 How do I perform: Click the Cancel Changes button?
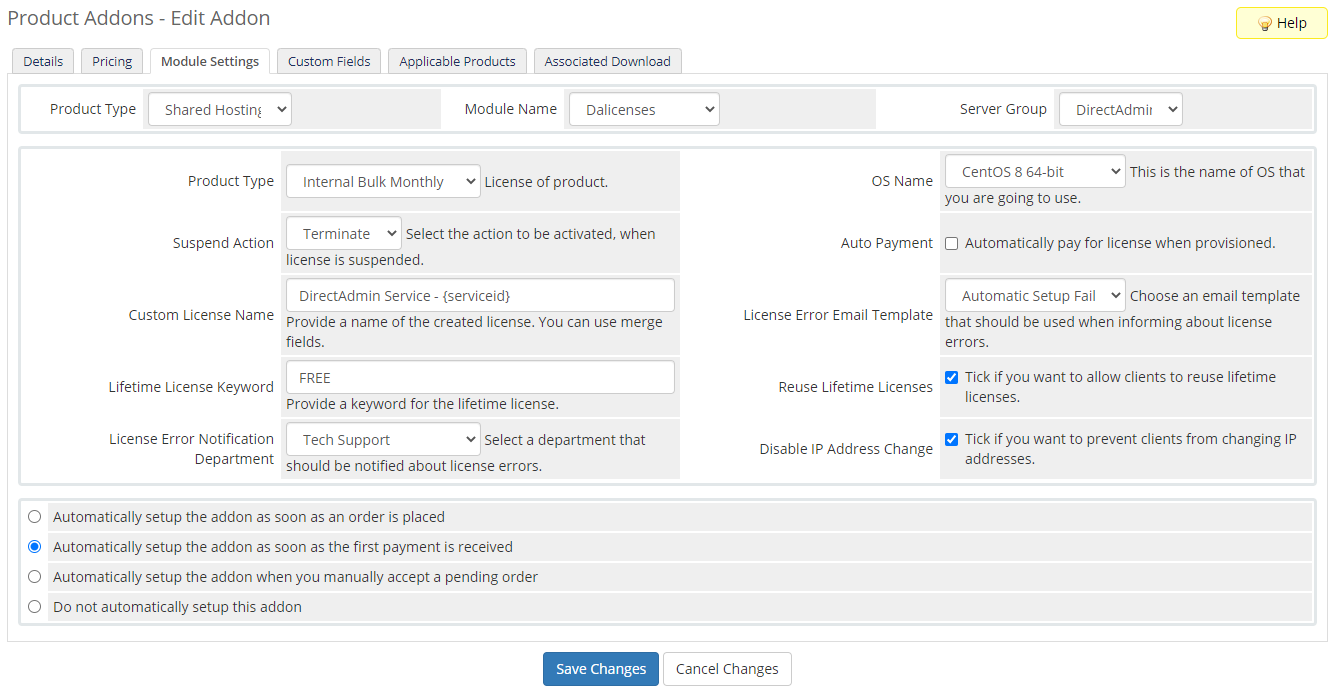point(727,669)
